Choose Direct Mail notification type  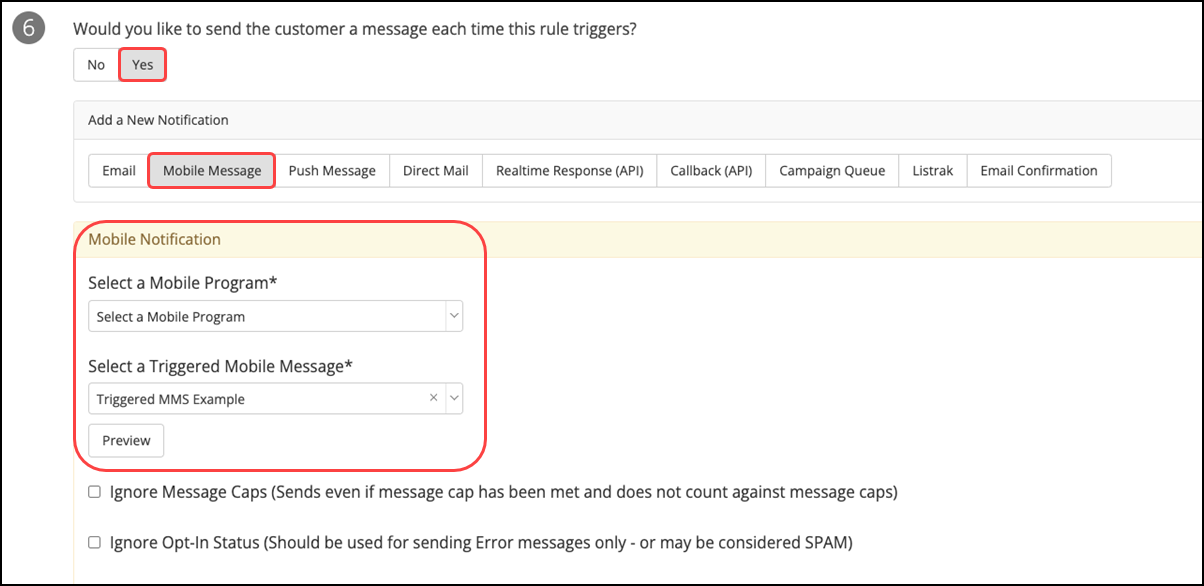(436, 171)
